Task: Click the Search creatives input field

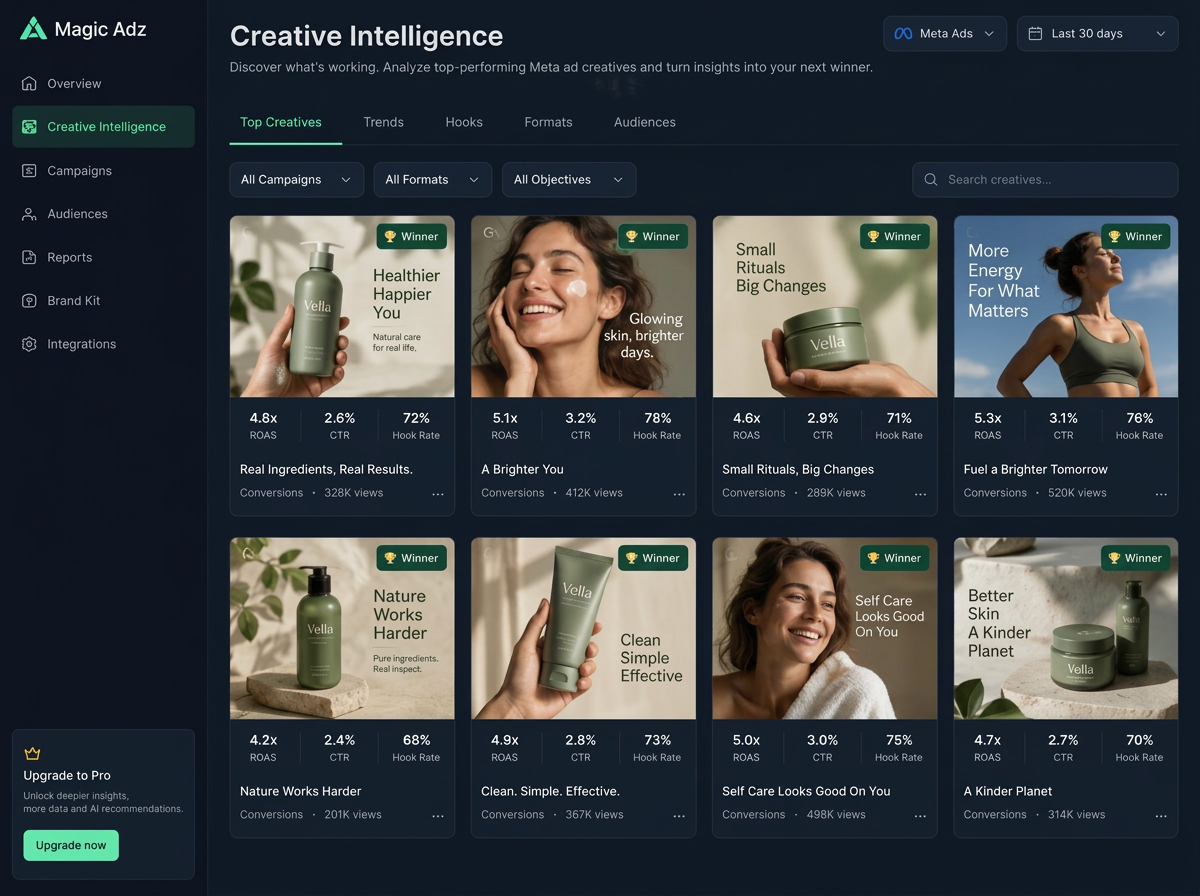Action: pyautogui.click(x=1045, y=180)
